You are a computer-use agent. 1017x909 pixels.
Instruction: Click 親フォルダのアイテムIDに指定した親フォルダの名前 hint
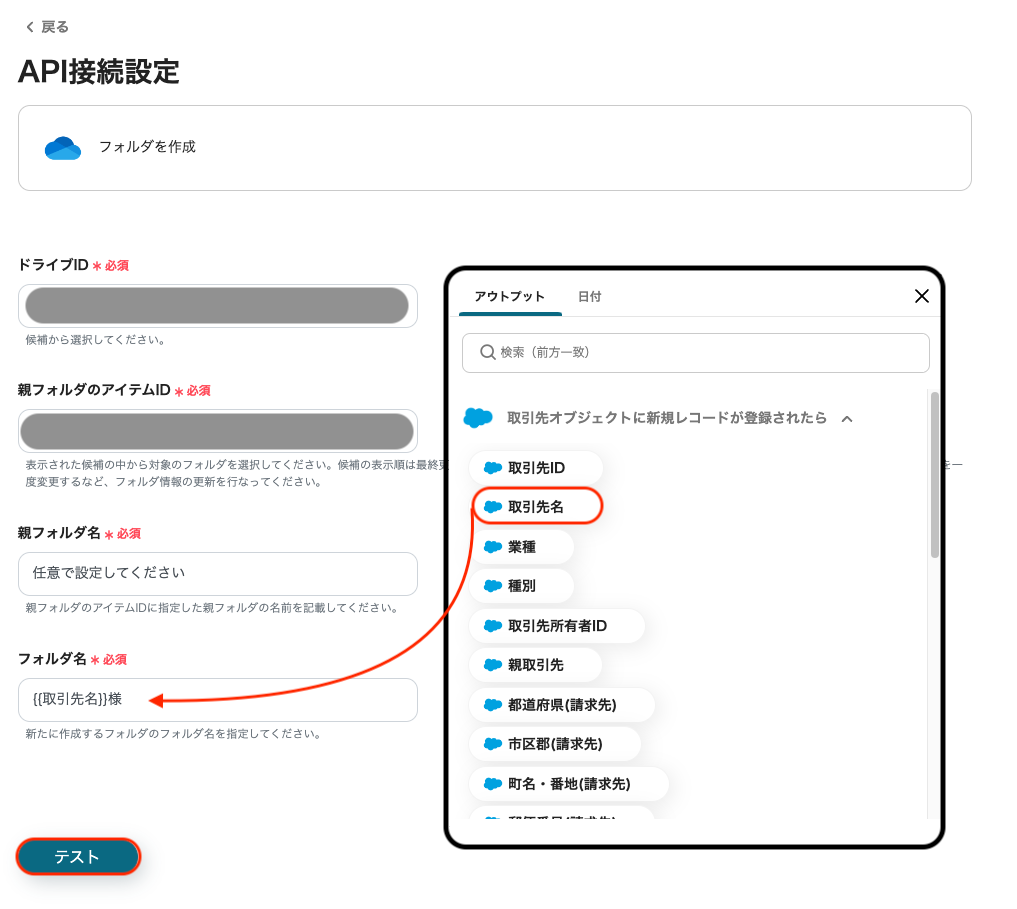tap(211, 608)
